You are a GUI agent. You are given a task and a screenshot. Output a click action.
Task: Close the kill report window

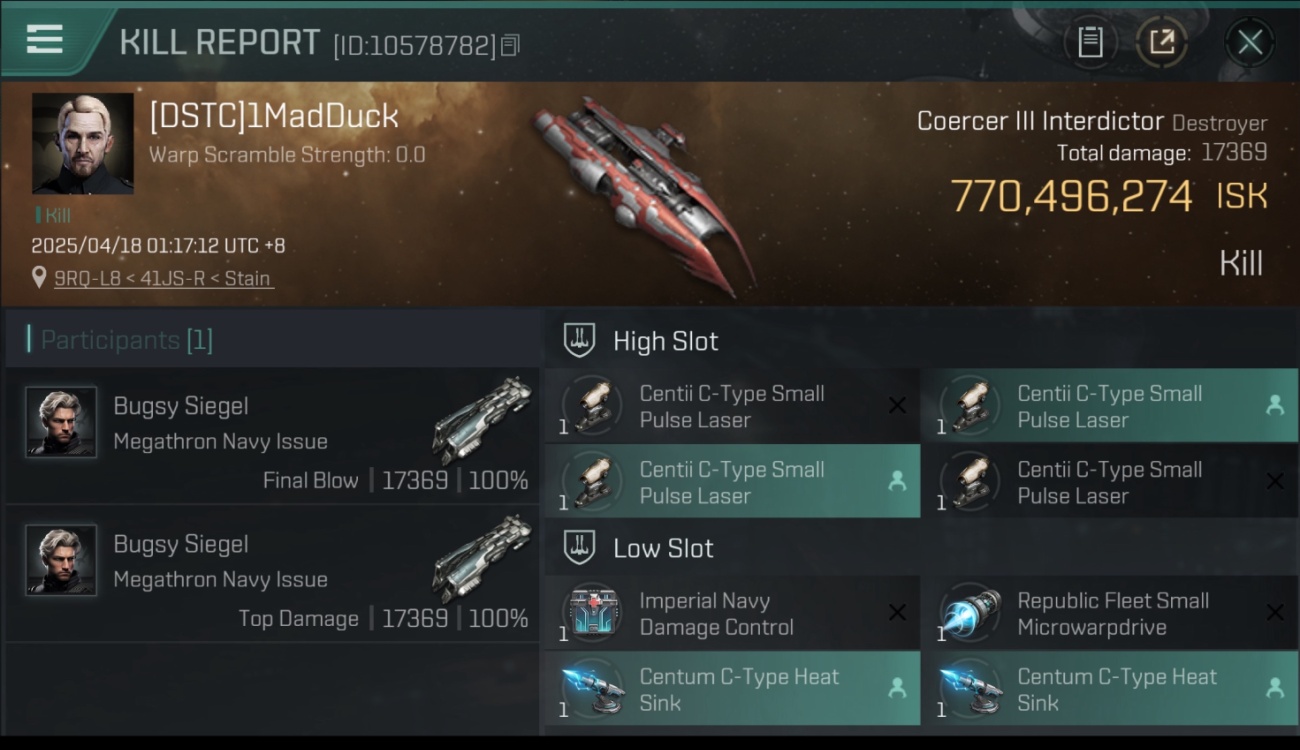pos(1249,42)
